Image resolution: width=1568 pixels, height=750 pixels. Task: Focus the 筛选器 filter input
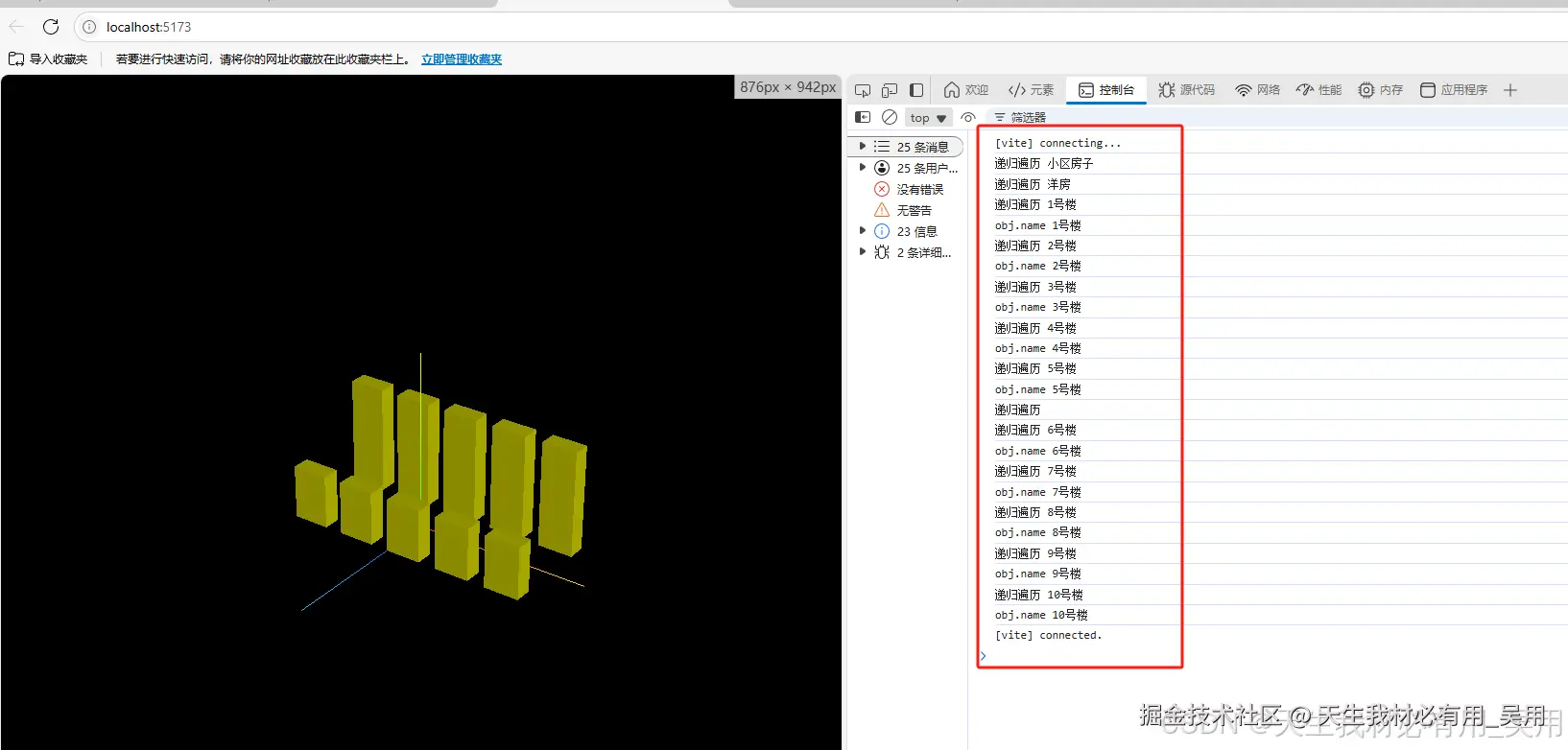pyautogui.click(x=1276, y=117)
